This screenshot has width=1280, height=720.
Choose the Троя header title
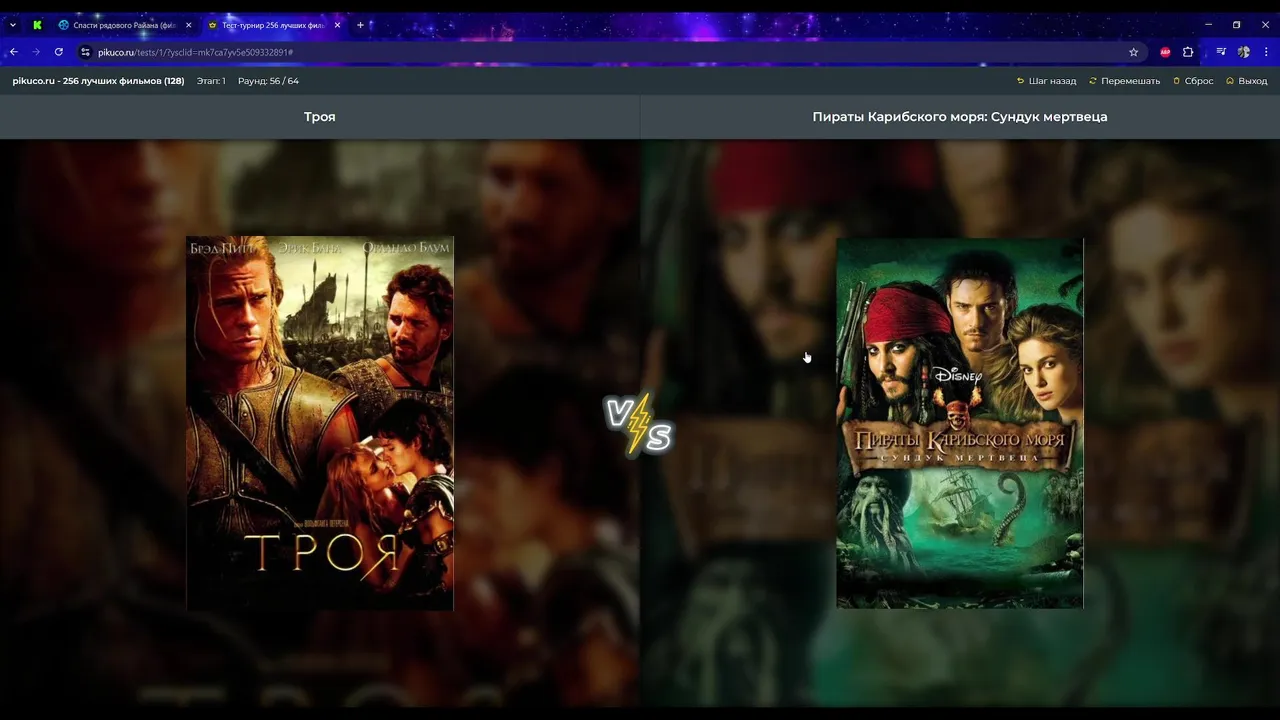[320, 117]
